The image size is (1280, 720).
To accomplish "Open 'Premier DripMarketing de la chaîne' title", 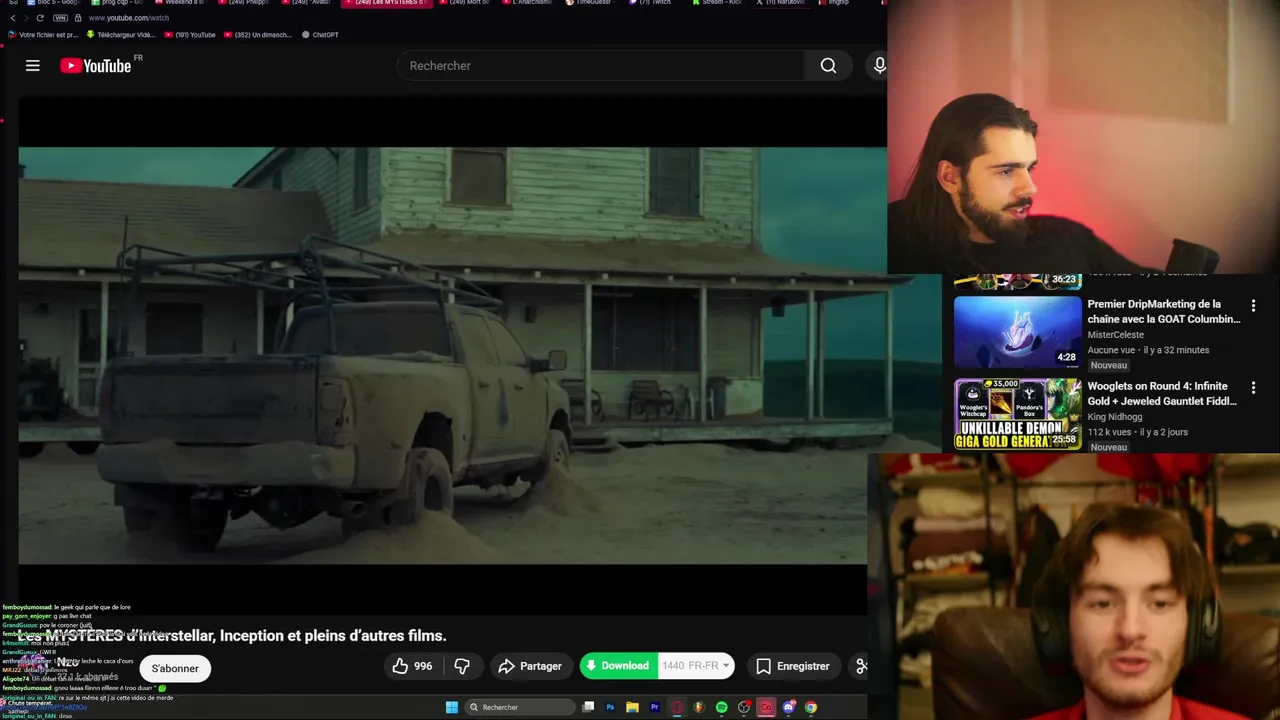I will tap(1164, 311).
